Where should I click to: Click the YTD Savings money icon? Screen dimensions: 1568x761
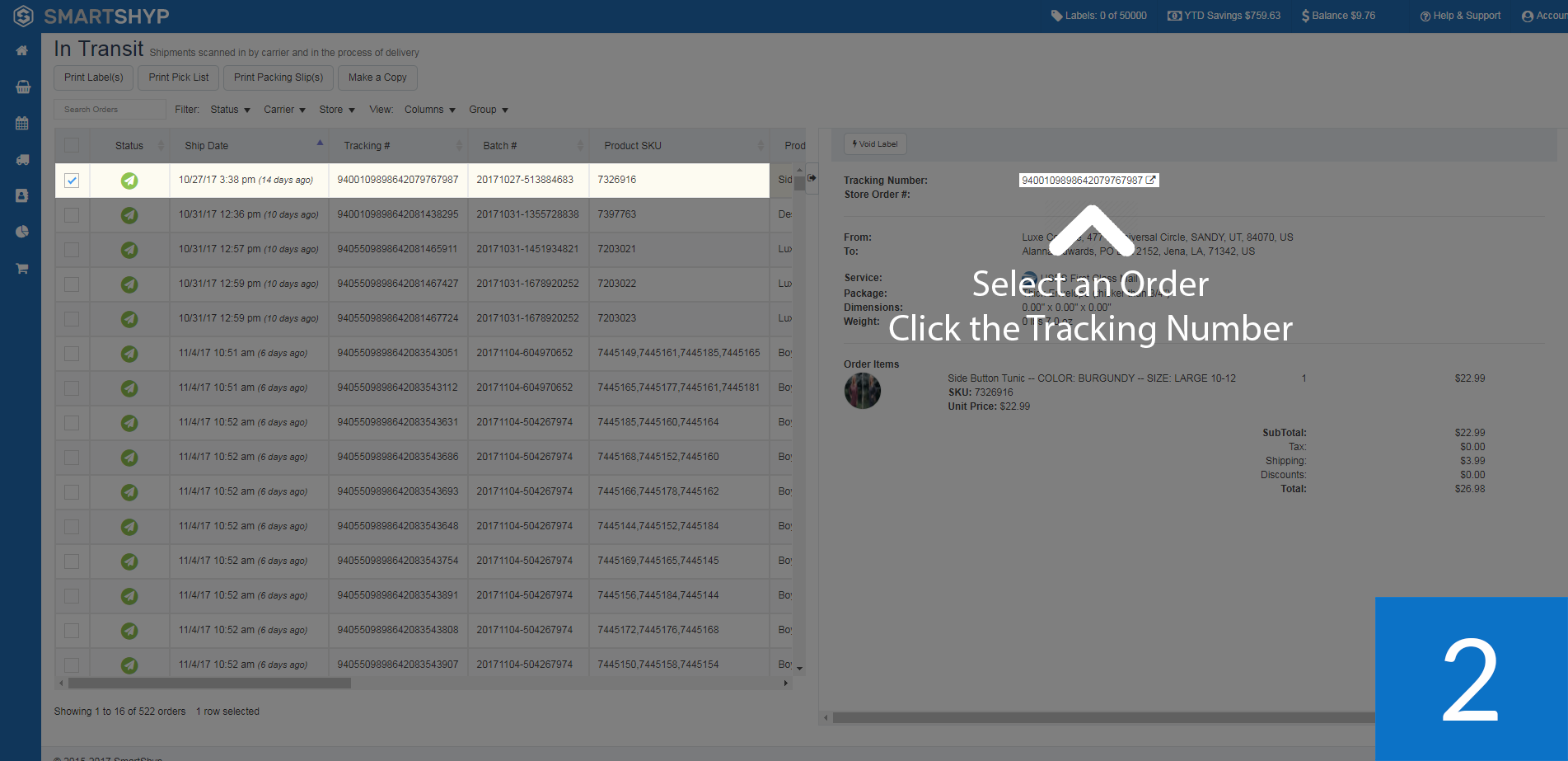pyautogui.click(x=1174, y=16)
